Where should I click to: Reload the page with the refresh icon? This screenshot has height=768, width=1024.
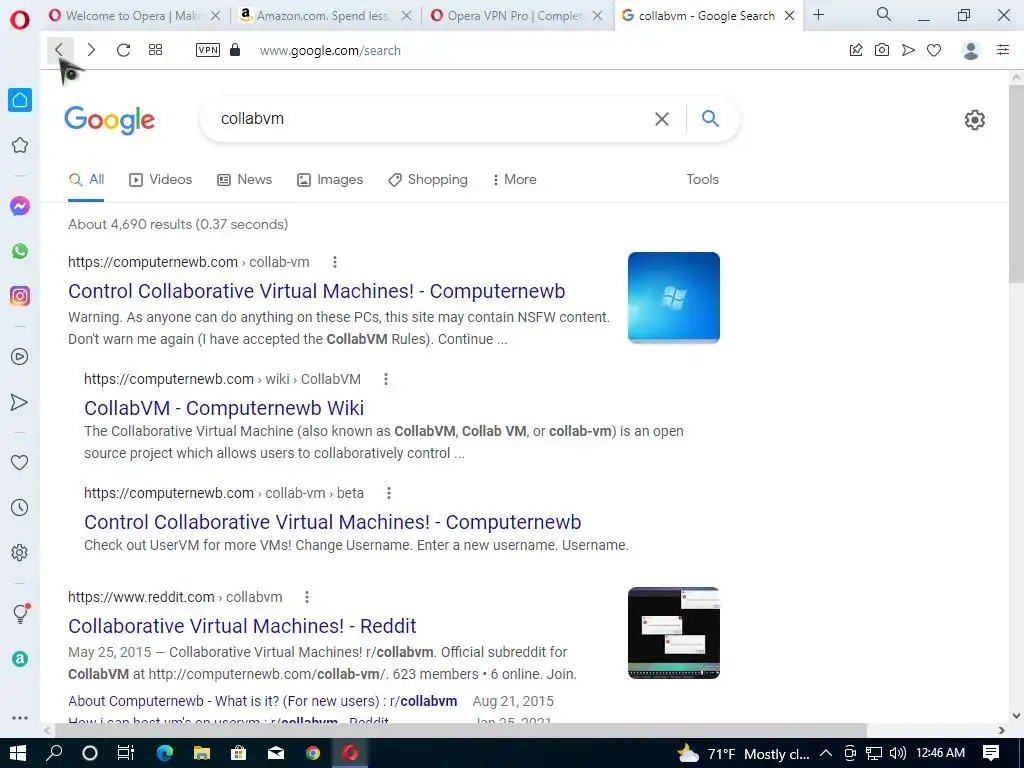coord(123,50)
